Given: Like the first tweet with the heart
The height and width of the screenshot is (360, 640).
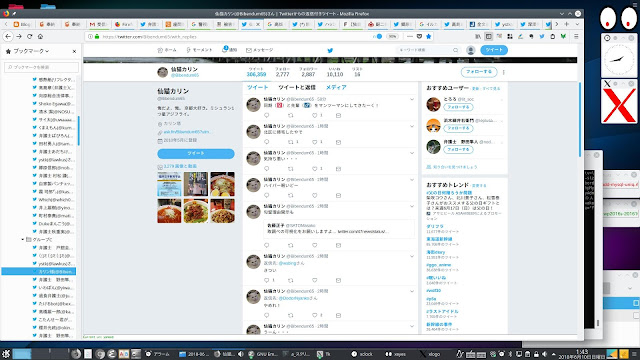Looking at the screenshot, I should tap(315, 116).
